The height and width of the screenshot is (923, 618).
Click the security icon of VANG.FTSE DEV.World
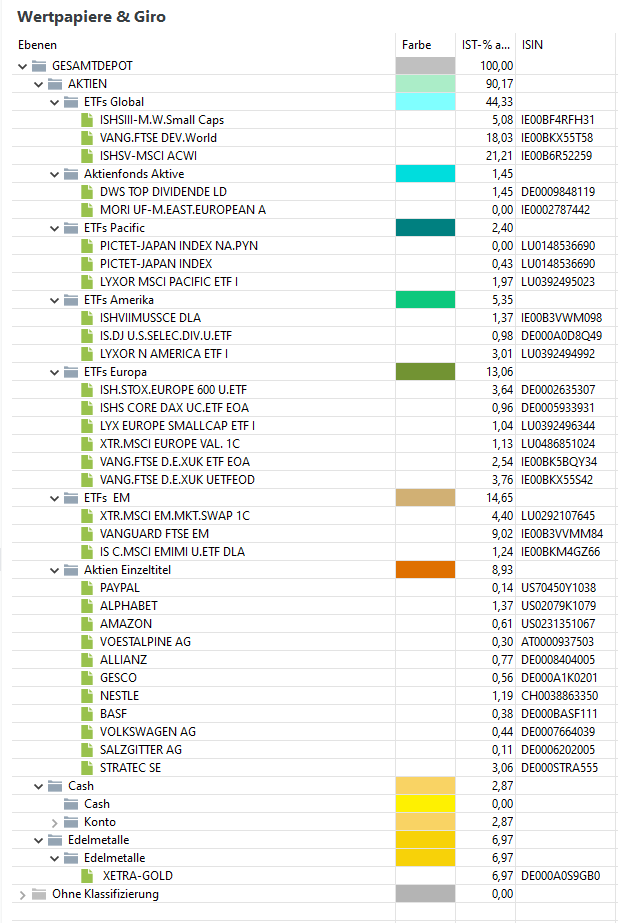(x=87, y=138)
